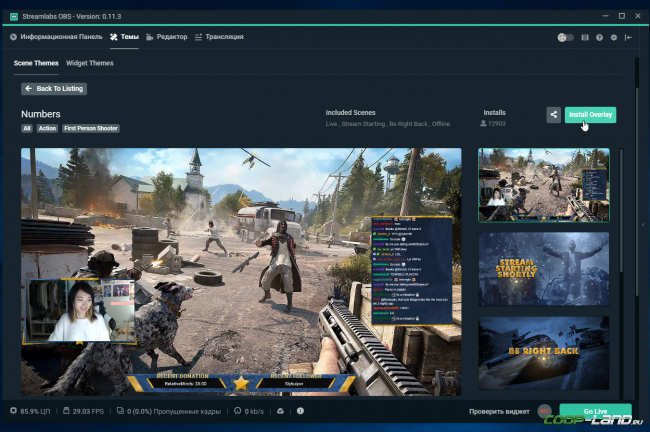The width and height of the screenshot is (650, 432).
Task: Switch to Widget Themes tab
Action: 90,63
